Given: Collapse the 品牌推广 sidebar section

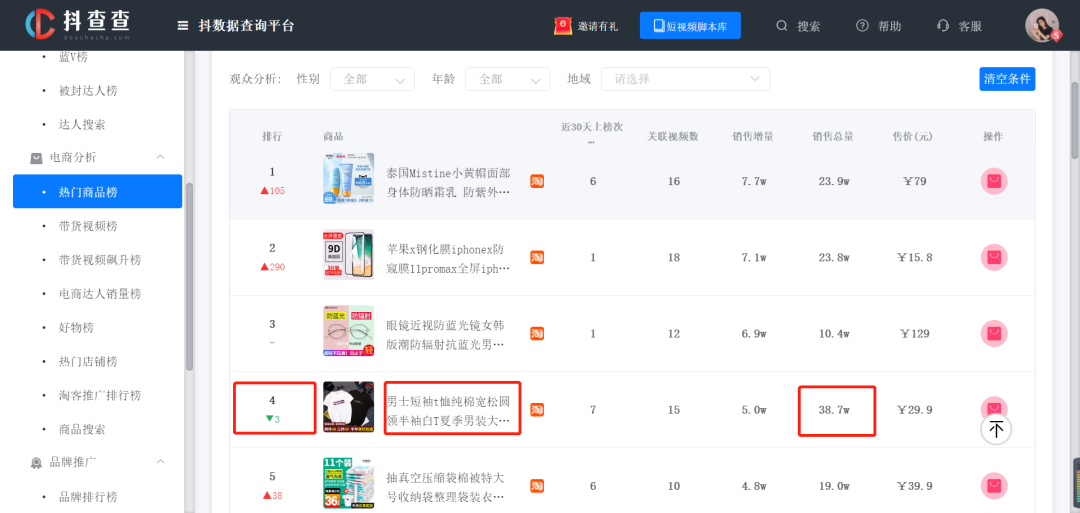Looking at the screenshot, I should coord(160,462).
